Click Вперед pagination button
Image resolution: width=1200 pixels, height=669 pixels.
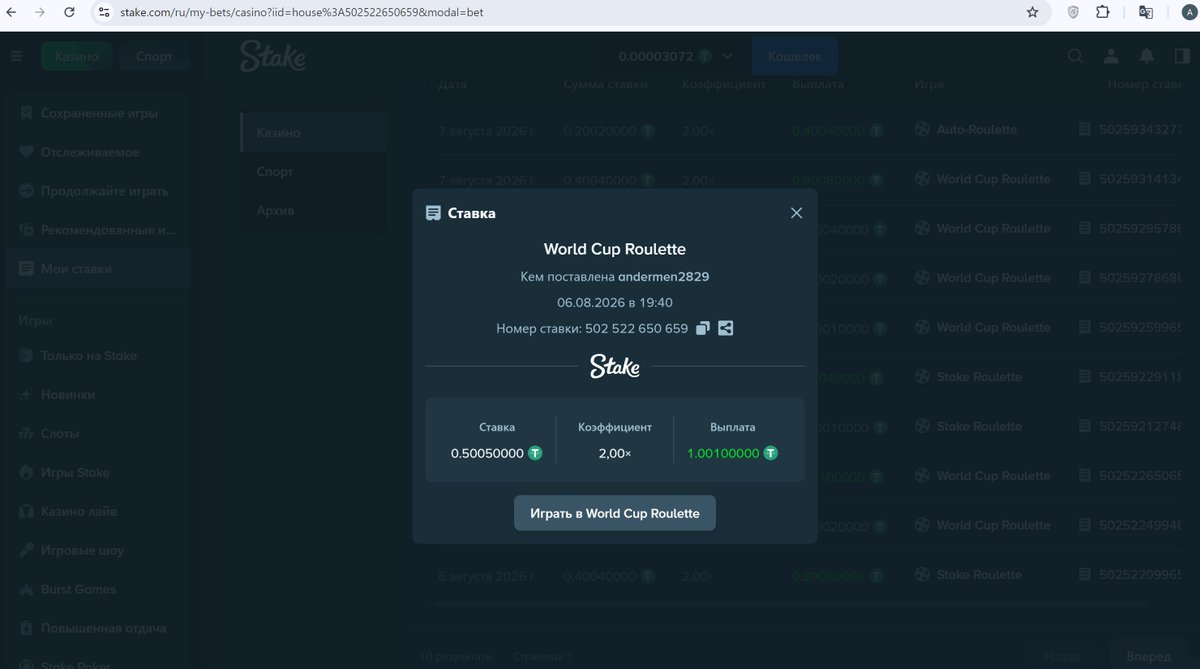point(1148,657)
